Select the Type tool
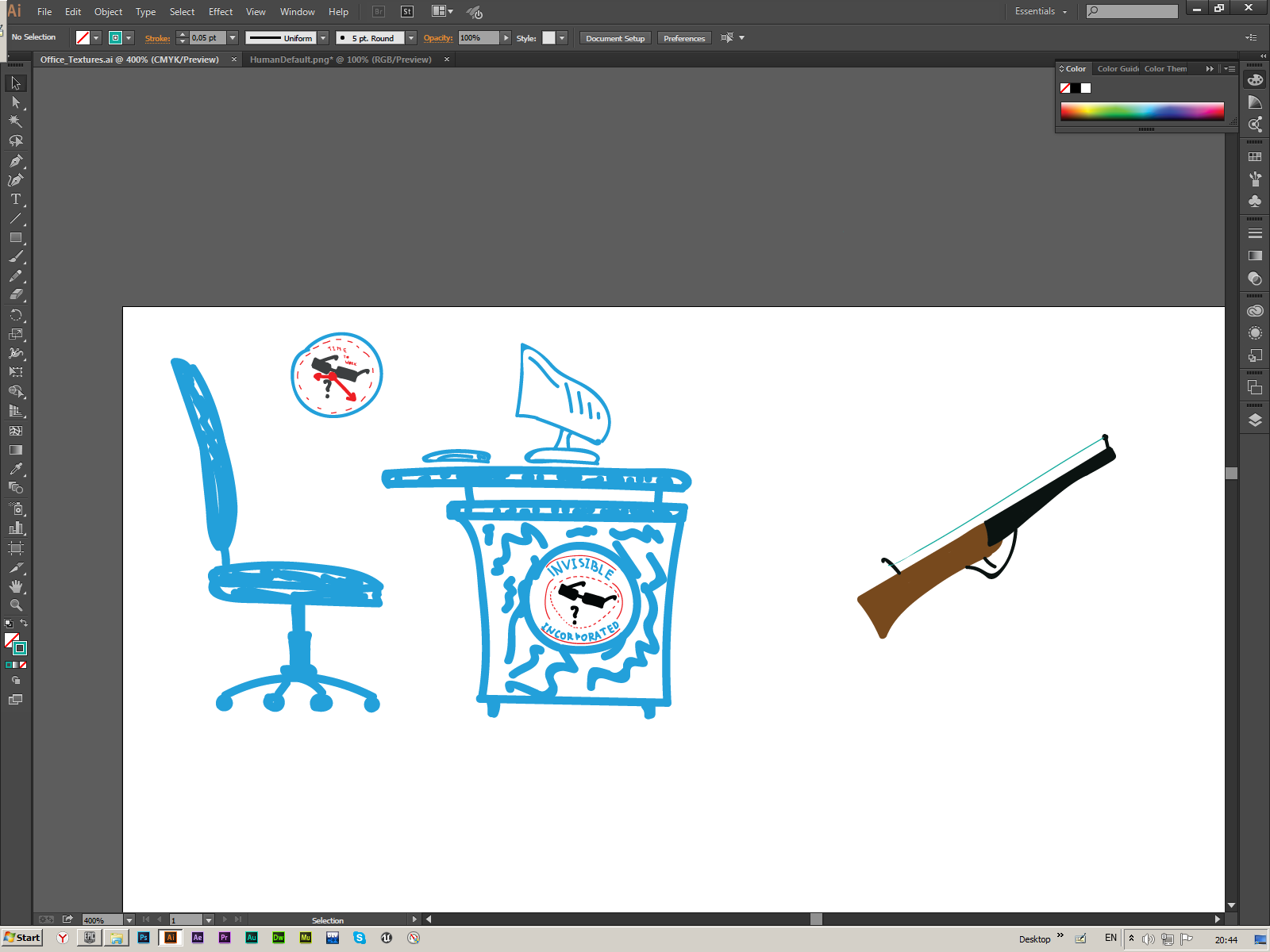1270x952 pixels. tap(16, 199)
